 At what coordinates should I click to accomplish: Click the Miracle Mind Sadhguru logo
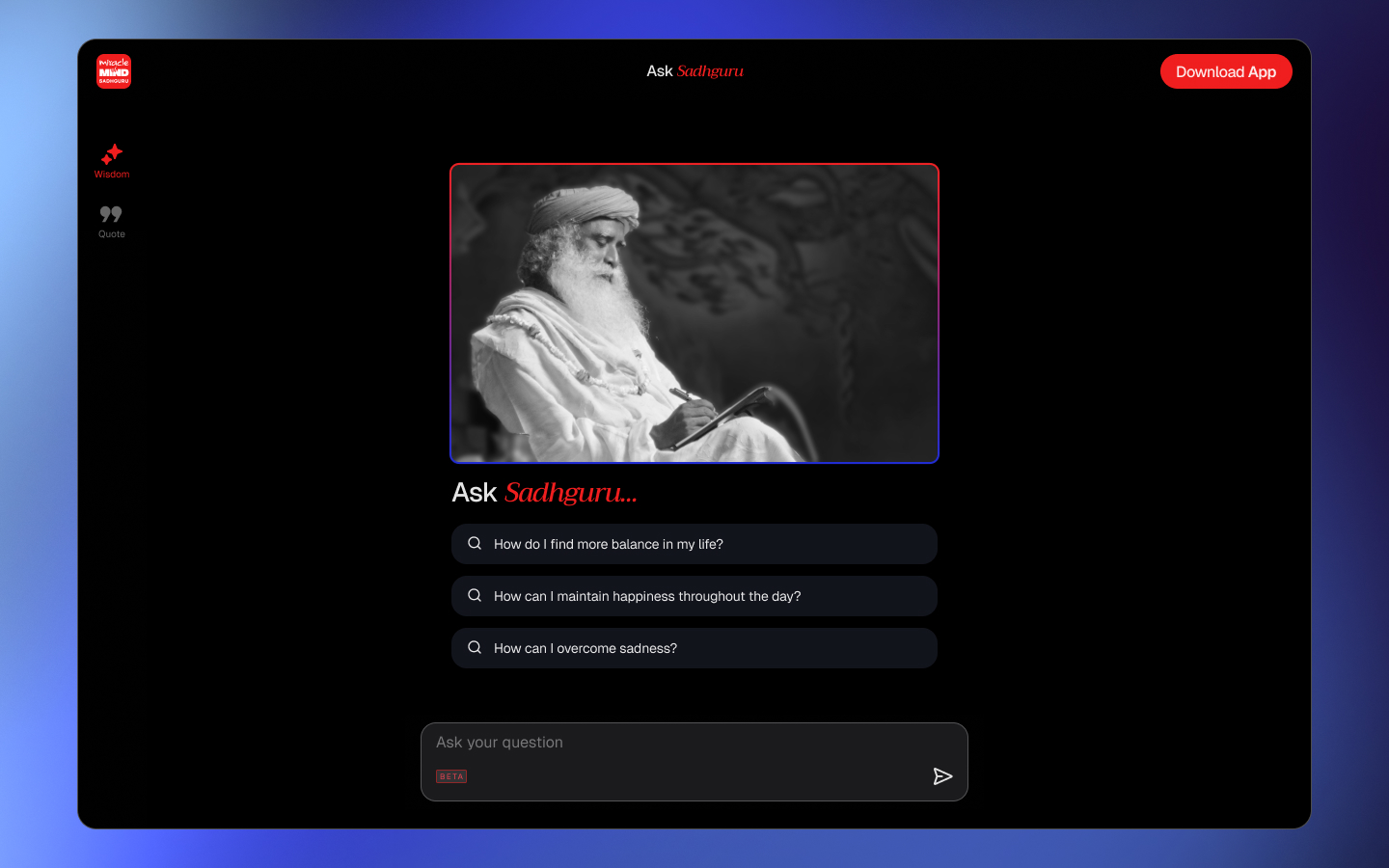click(x=113, y=70)
